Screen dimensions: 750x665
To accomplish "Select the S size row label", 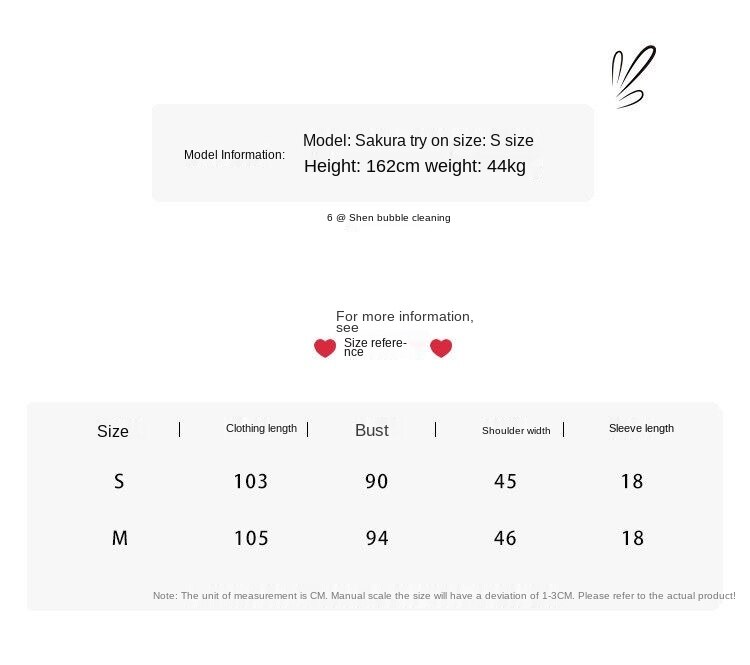I will click(x=119, y=482).
